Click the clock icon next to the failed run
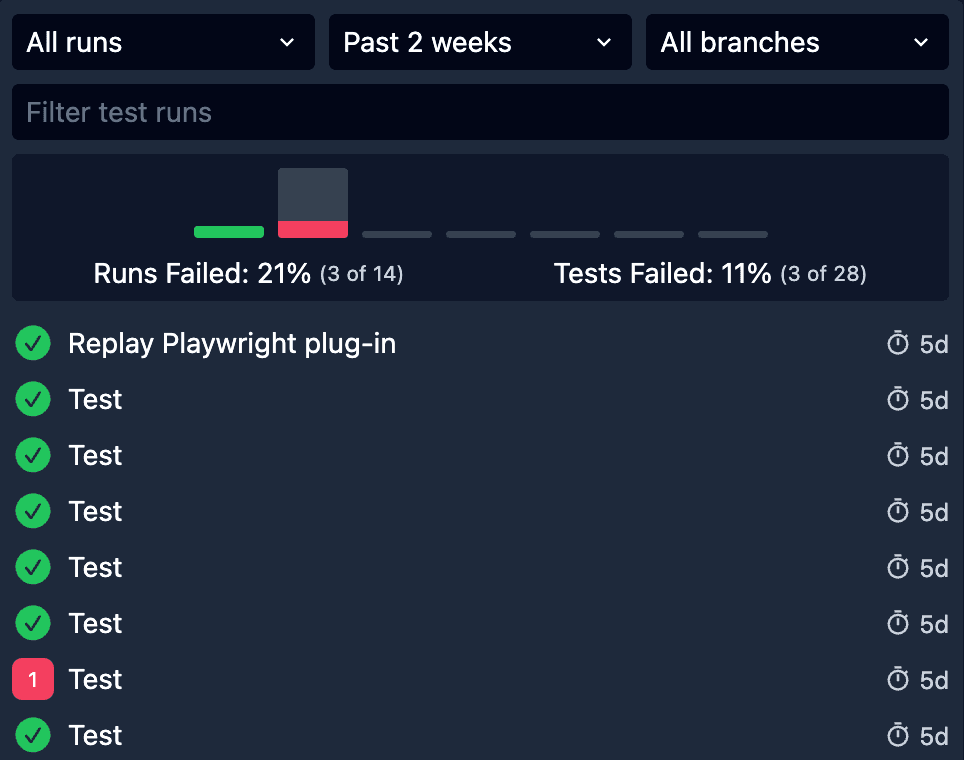964x760 pixels. coord(896,679)
